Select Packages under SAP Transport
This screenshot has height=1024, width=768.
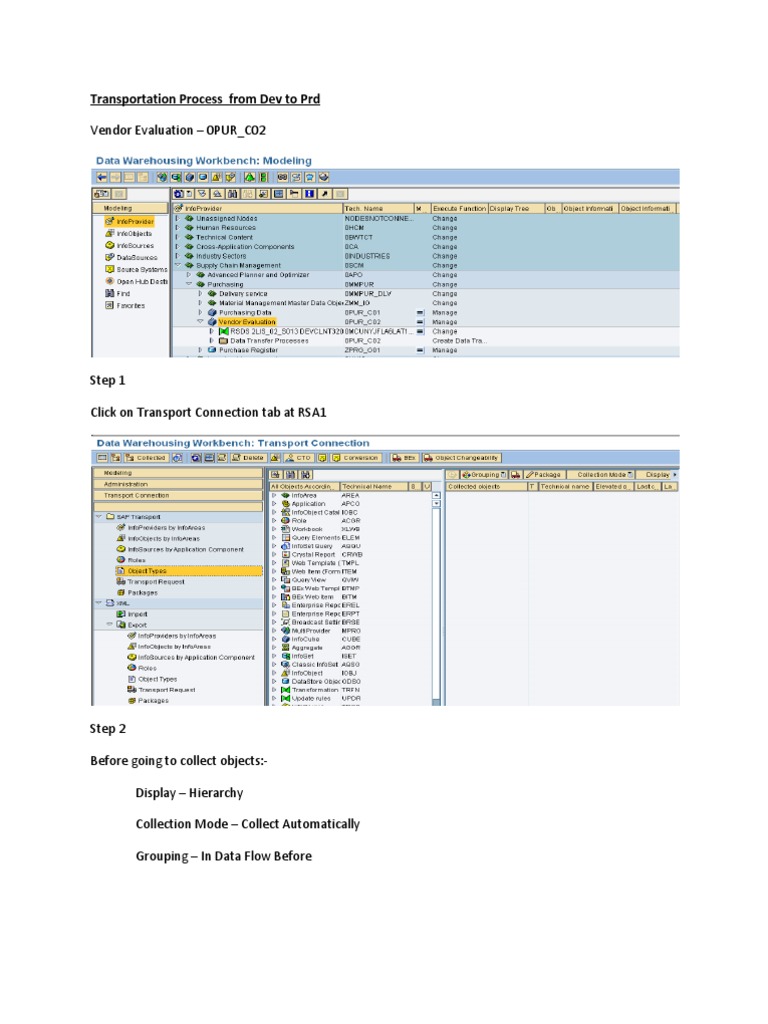click(x=137, y=593)
